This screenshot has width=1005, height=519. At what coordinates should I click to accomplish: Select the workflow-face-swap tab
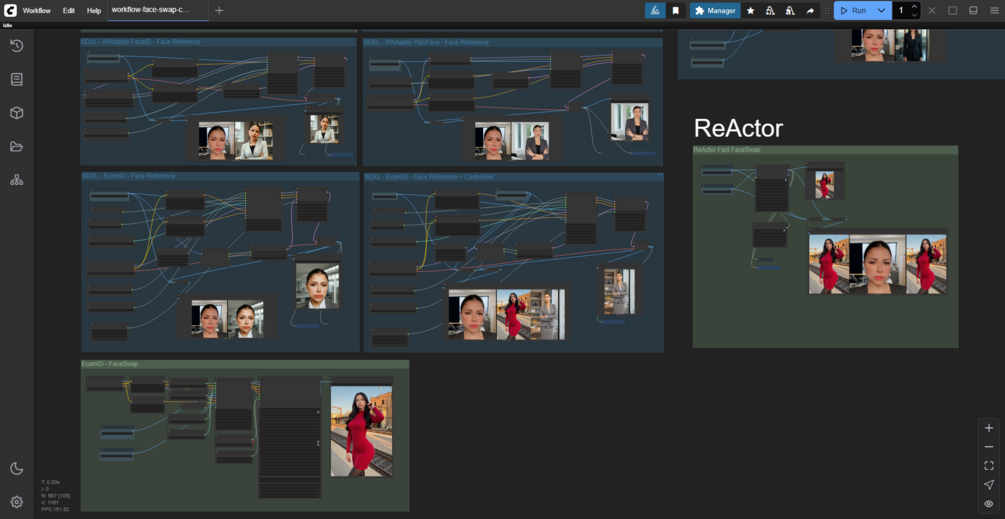[x=151, y=10]
